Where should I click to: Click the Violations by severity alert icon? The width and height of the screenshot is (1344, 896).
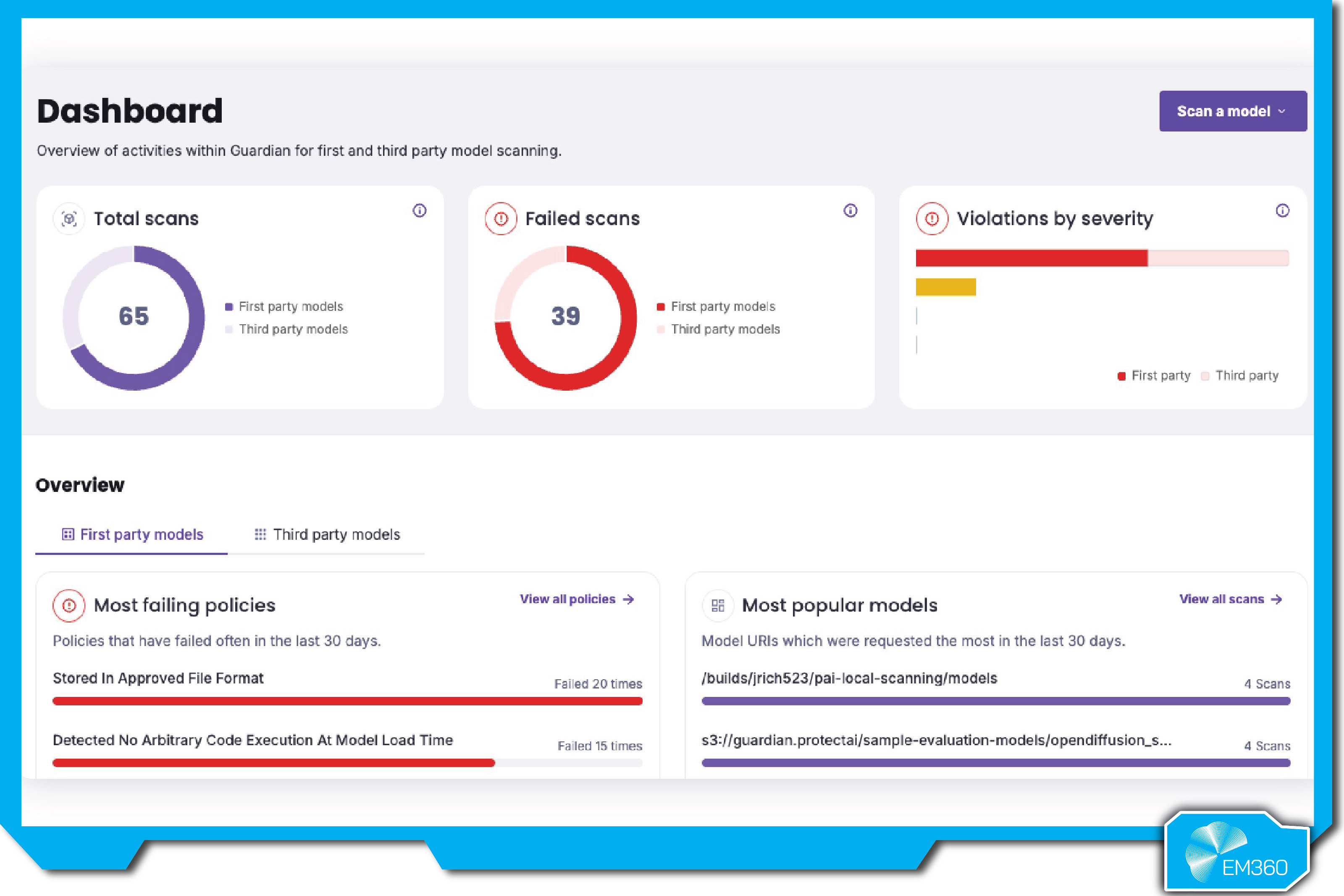(x=932, y=218)
